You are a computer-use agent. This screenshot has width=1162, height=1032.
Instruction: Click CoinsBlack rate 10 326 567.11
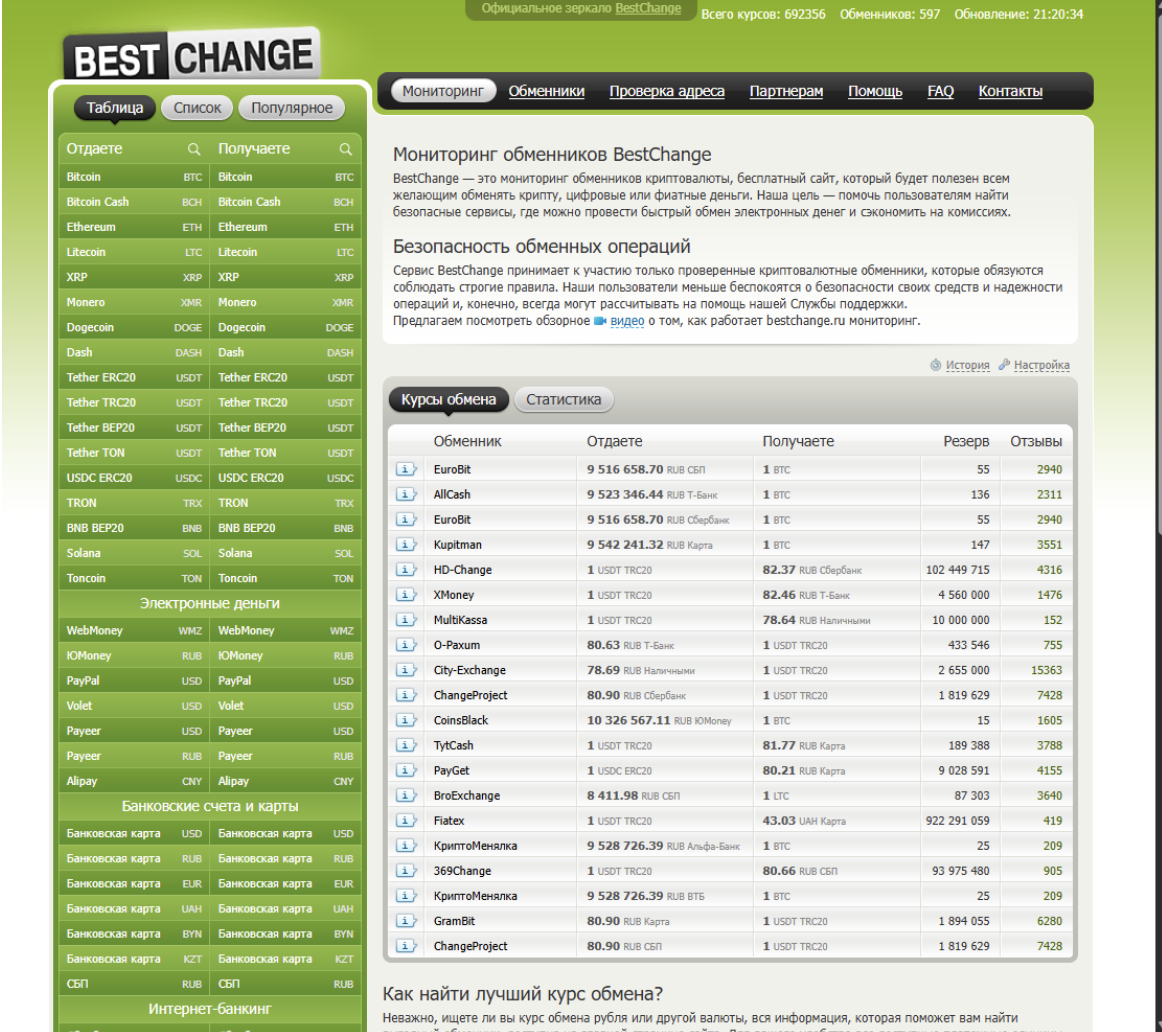[628, 720]
